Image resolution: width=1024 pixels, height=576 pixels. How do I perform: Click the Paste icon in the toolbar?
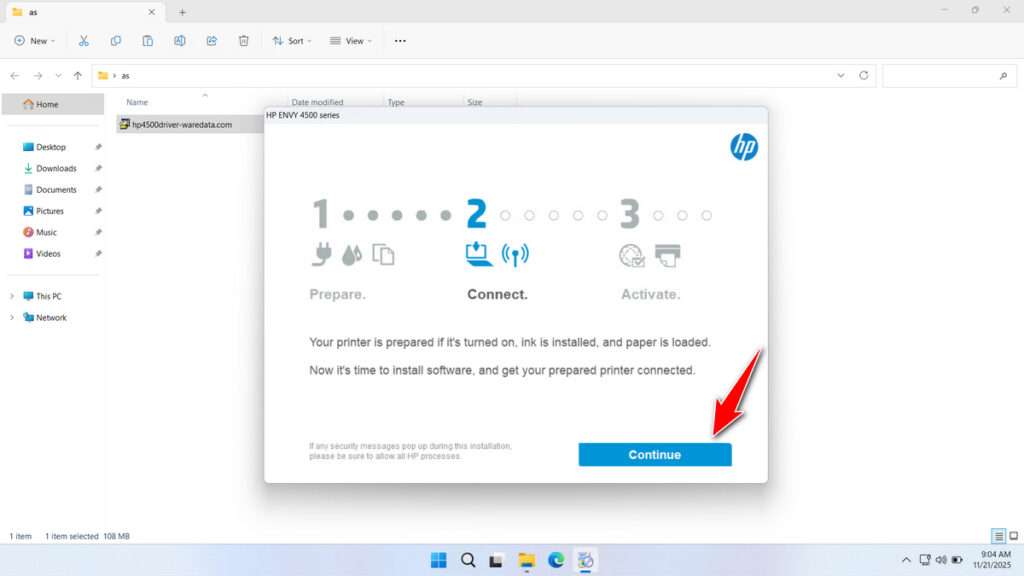coord(148,40)
